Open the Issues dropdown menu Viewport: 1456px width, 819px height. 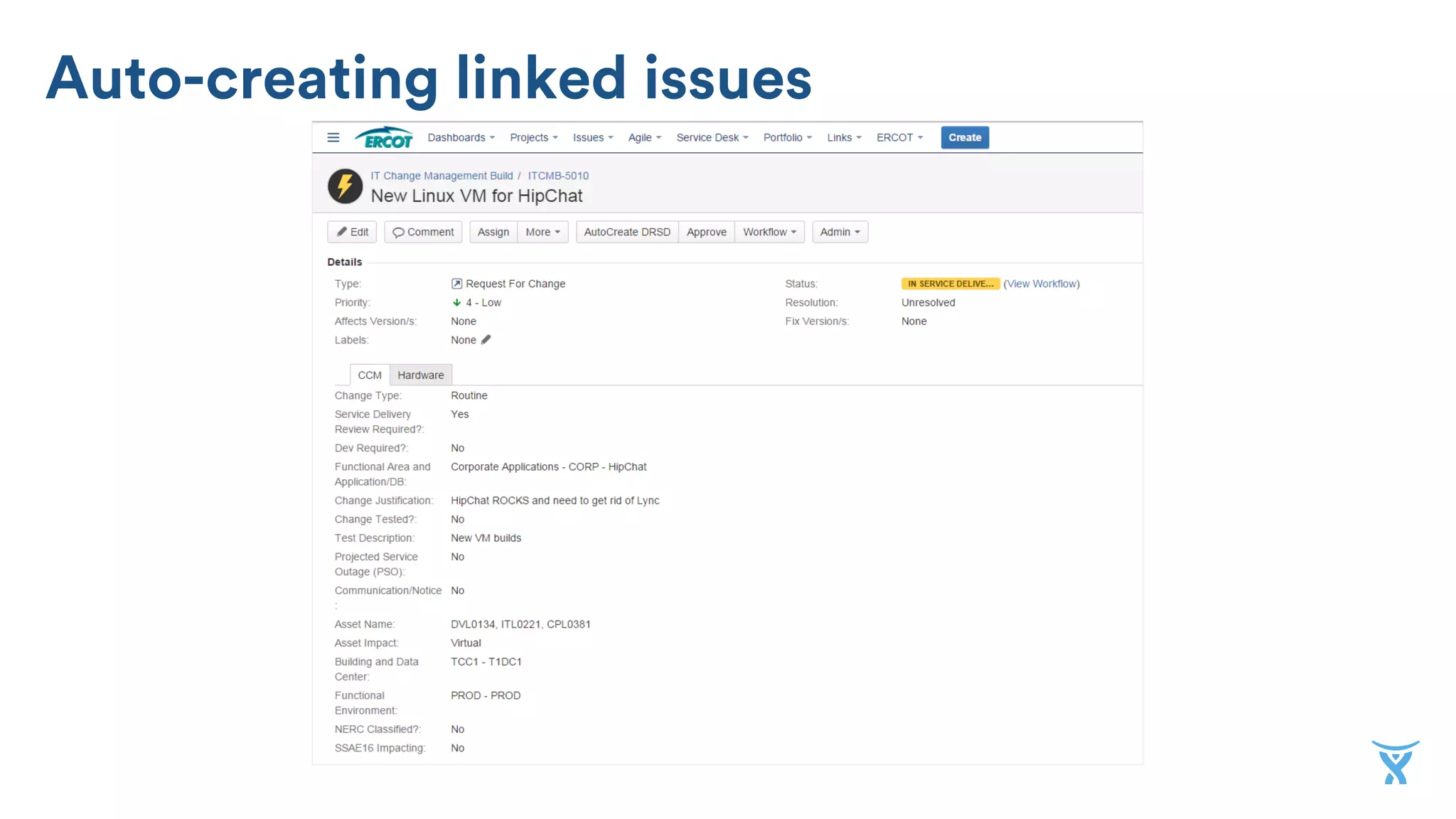593,137
